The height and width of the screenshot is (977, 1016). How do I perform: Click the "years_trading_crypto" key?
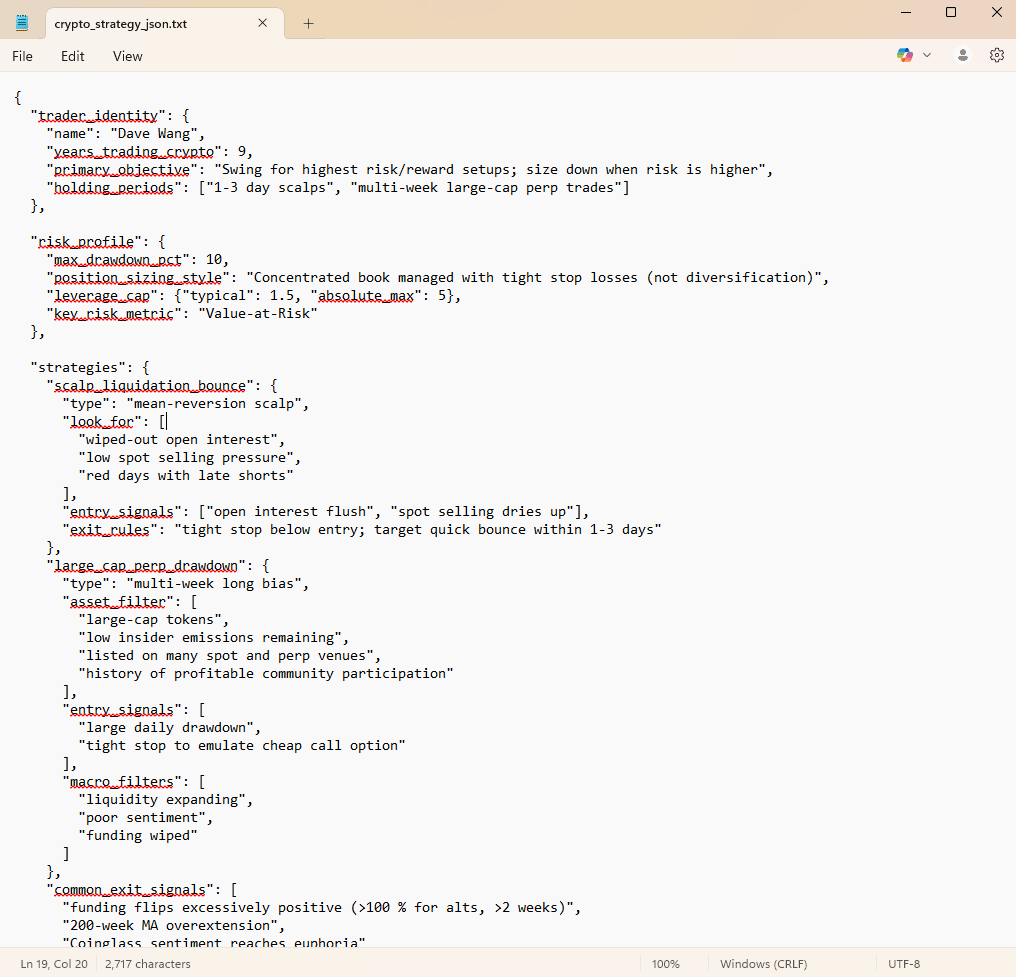click(x=134, y=152)
